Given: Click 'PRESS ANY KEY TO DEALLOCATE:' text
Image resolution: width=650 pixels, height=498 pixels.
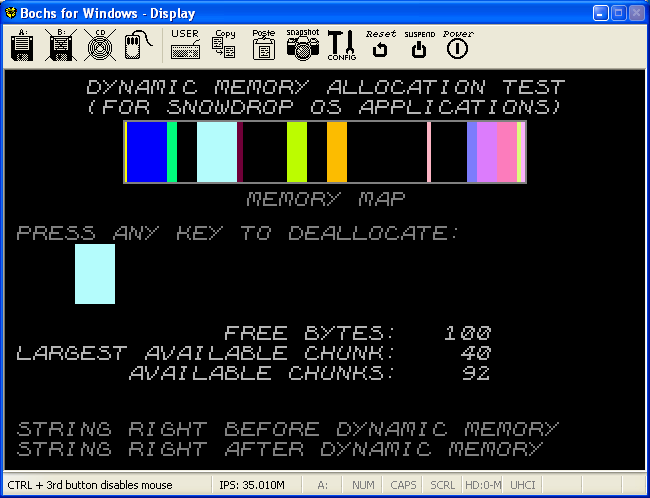Looking at the screenshot, I should click(x=238, y=233).
